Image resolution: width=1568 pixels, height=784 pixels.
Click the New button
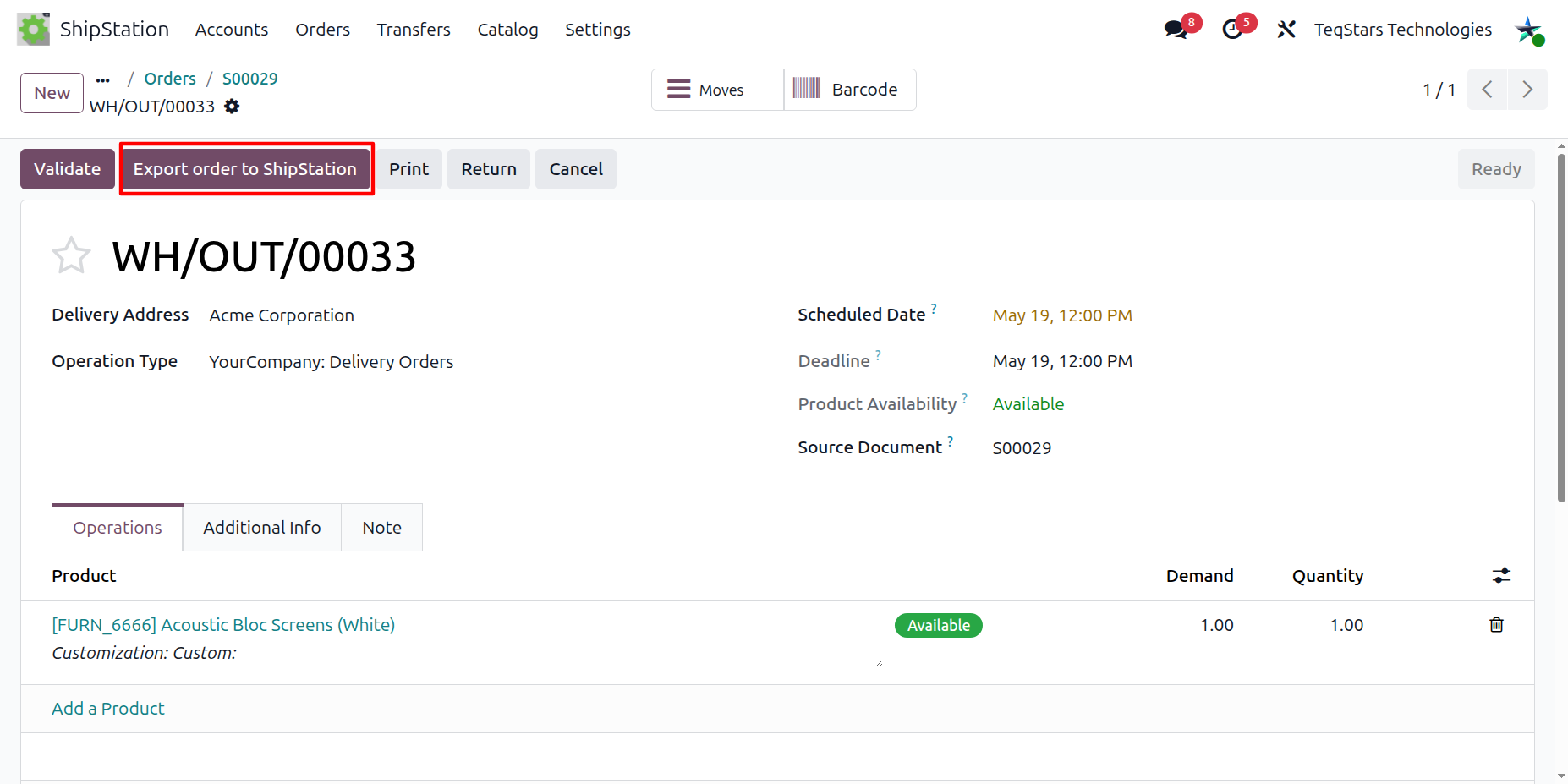(52, 93)
